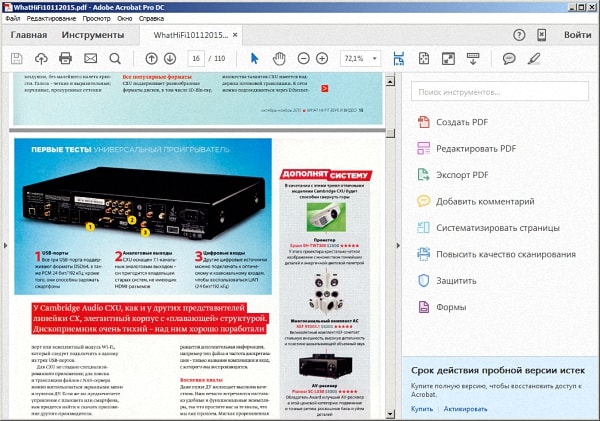
Task: Upload file to cloud icon
Action: (x=41, y=59)
